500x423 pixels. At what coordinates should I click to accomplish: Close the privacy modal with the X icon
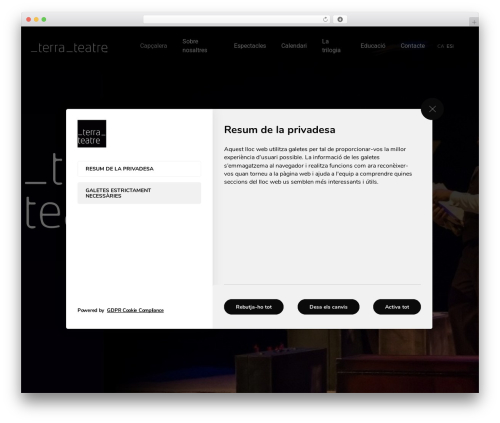click(x=432, y=109)
